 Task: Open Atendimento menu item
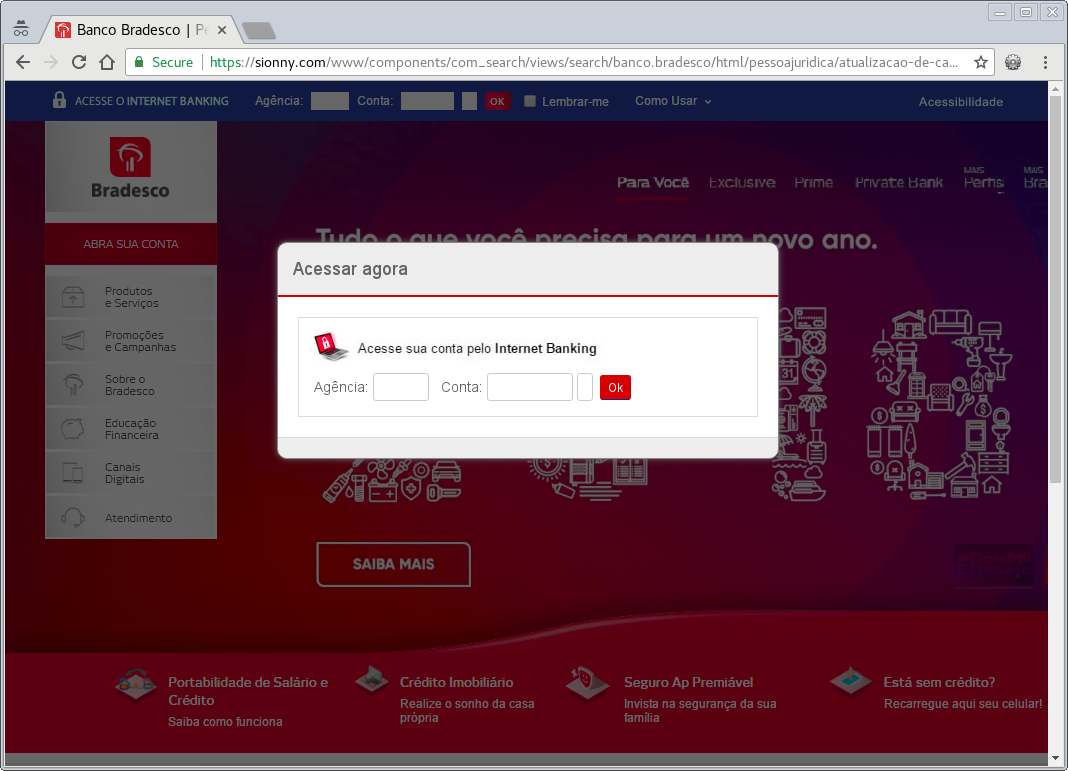131,518
